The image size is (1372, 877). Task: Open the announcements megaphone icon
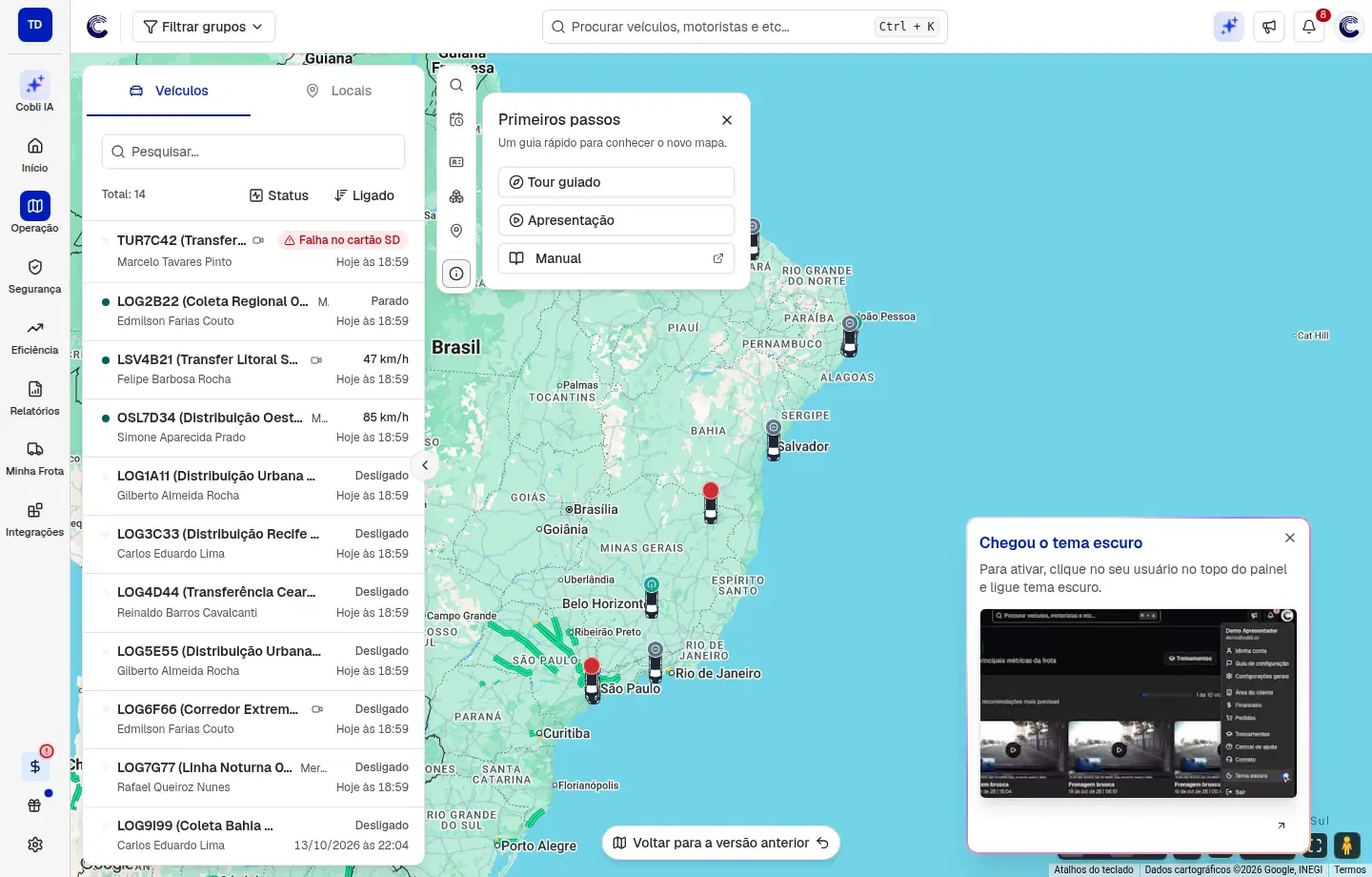(x=1269, y=27)
